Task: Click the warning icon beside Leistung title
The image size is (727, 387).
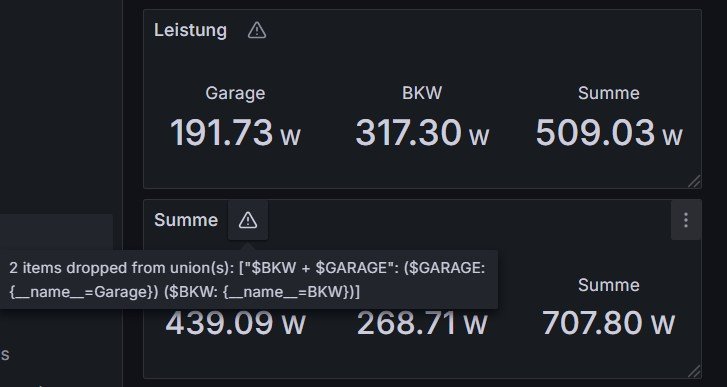Action: 256,31
